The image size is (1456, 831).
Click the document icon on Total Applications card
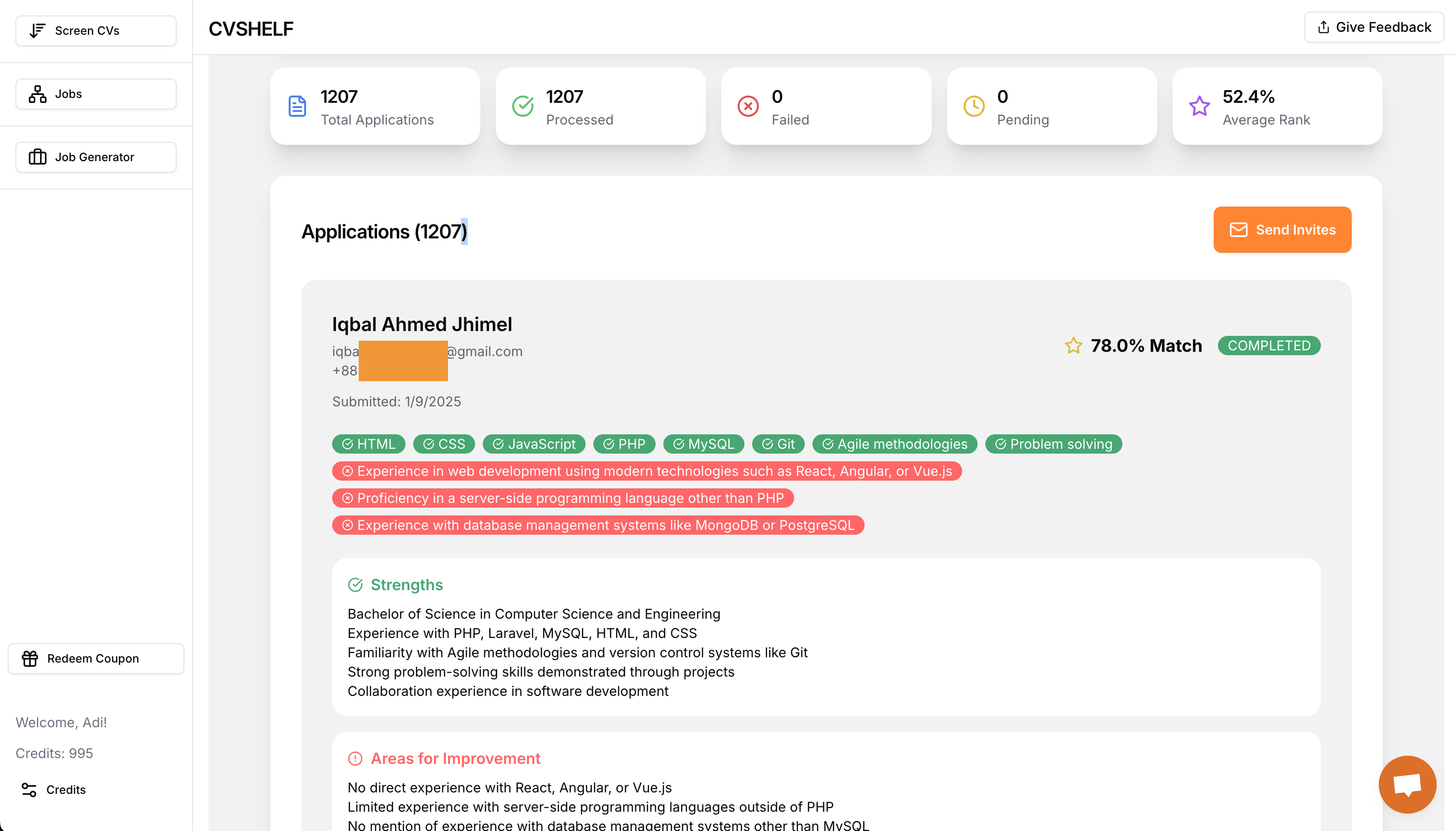(297, 106)
